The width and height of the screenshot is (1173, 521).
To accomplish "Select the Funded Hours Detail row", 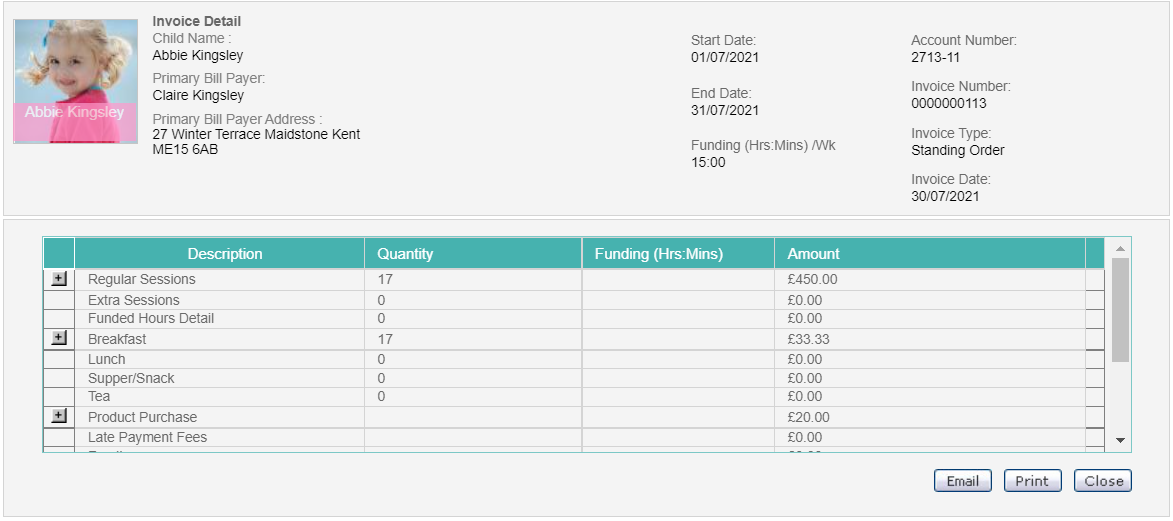I will tap(574, 318).
